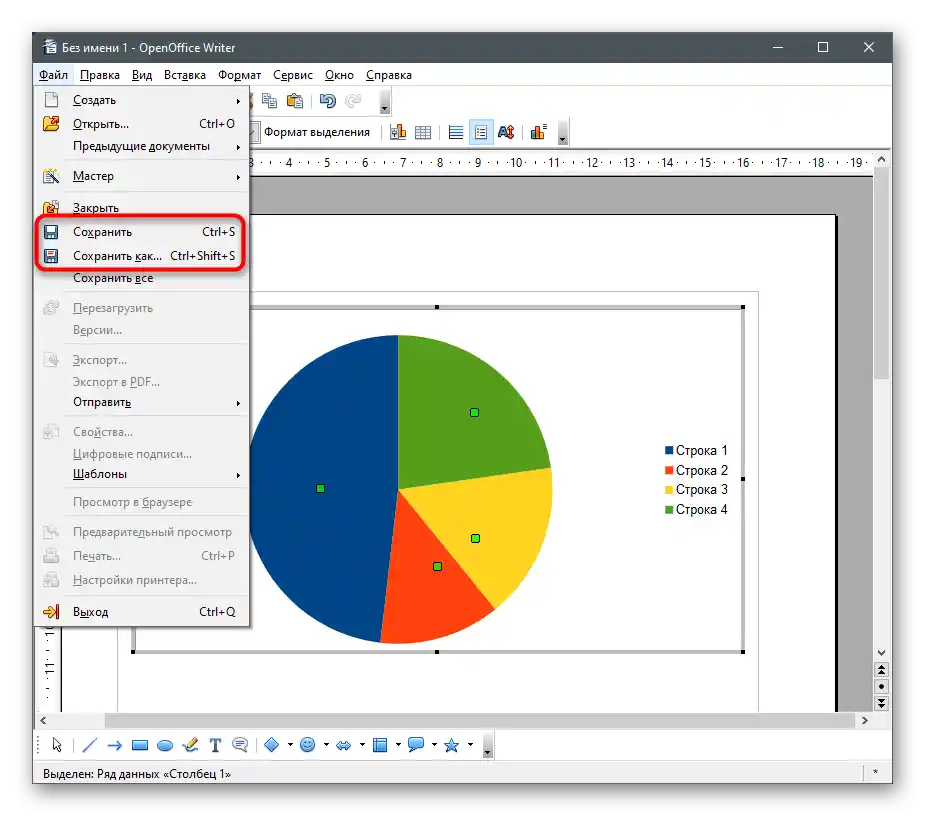
Task: Select the Rectangle drawing tool
Action: (x=140, y=745)
